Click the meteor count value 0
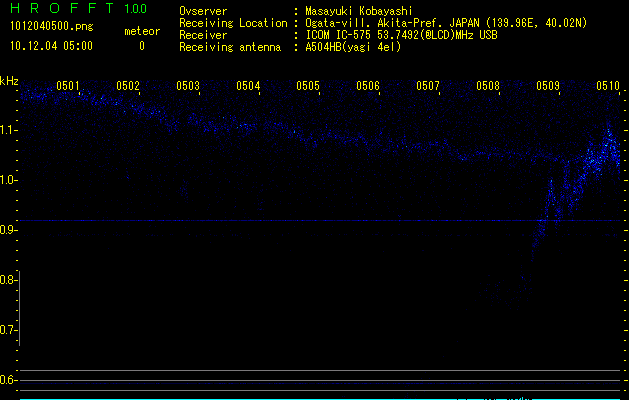Viewport: 629px width, 400px height. tap(142, 46)
